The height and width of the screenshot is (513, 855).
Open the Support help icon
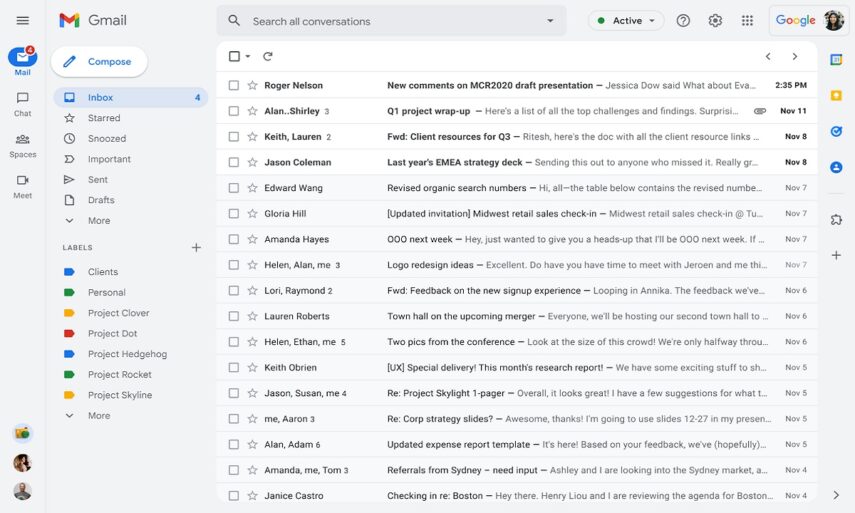pos(683,20)
